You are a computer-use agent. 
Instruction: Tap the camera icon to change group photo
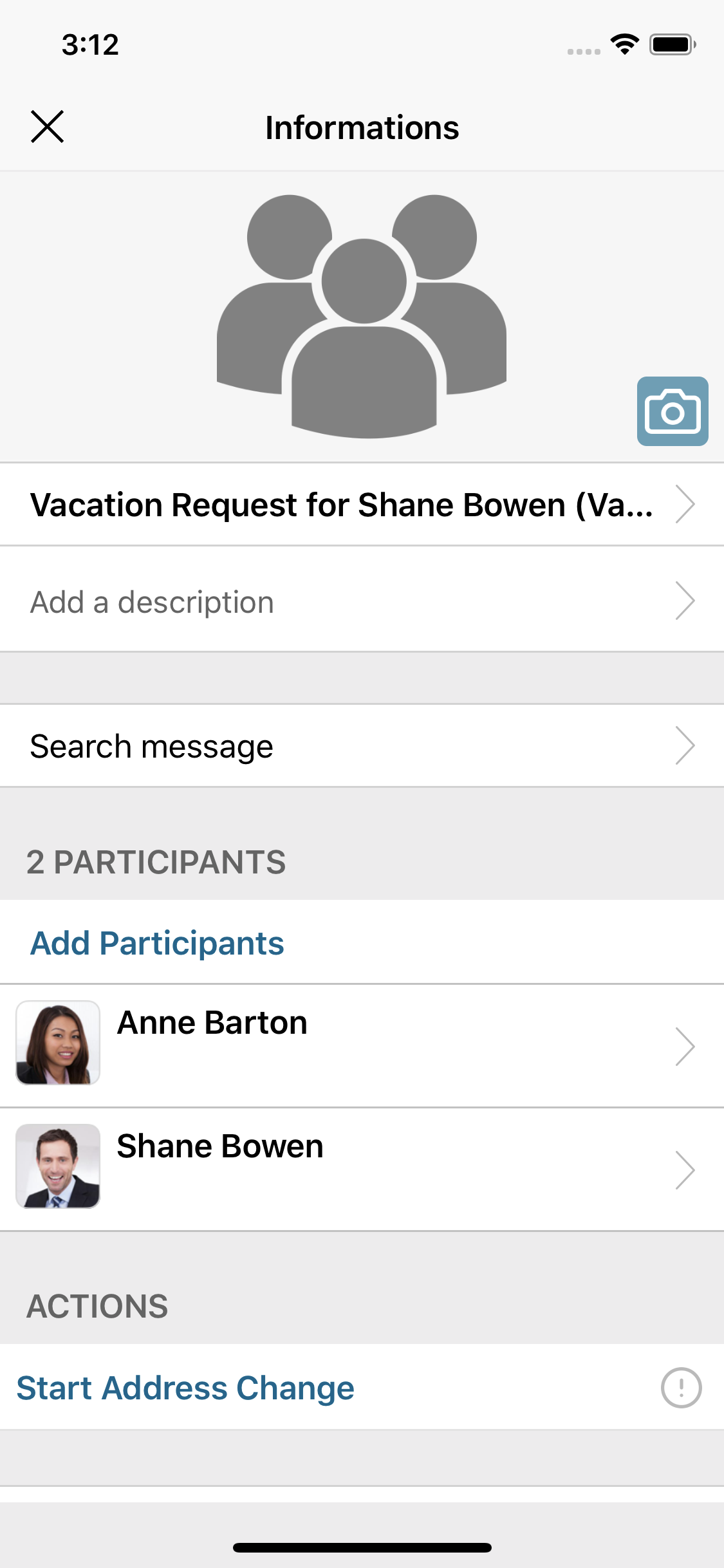click(x=673, y=411)
